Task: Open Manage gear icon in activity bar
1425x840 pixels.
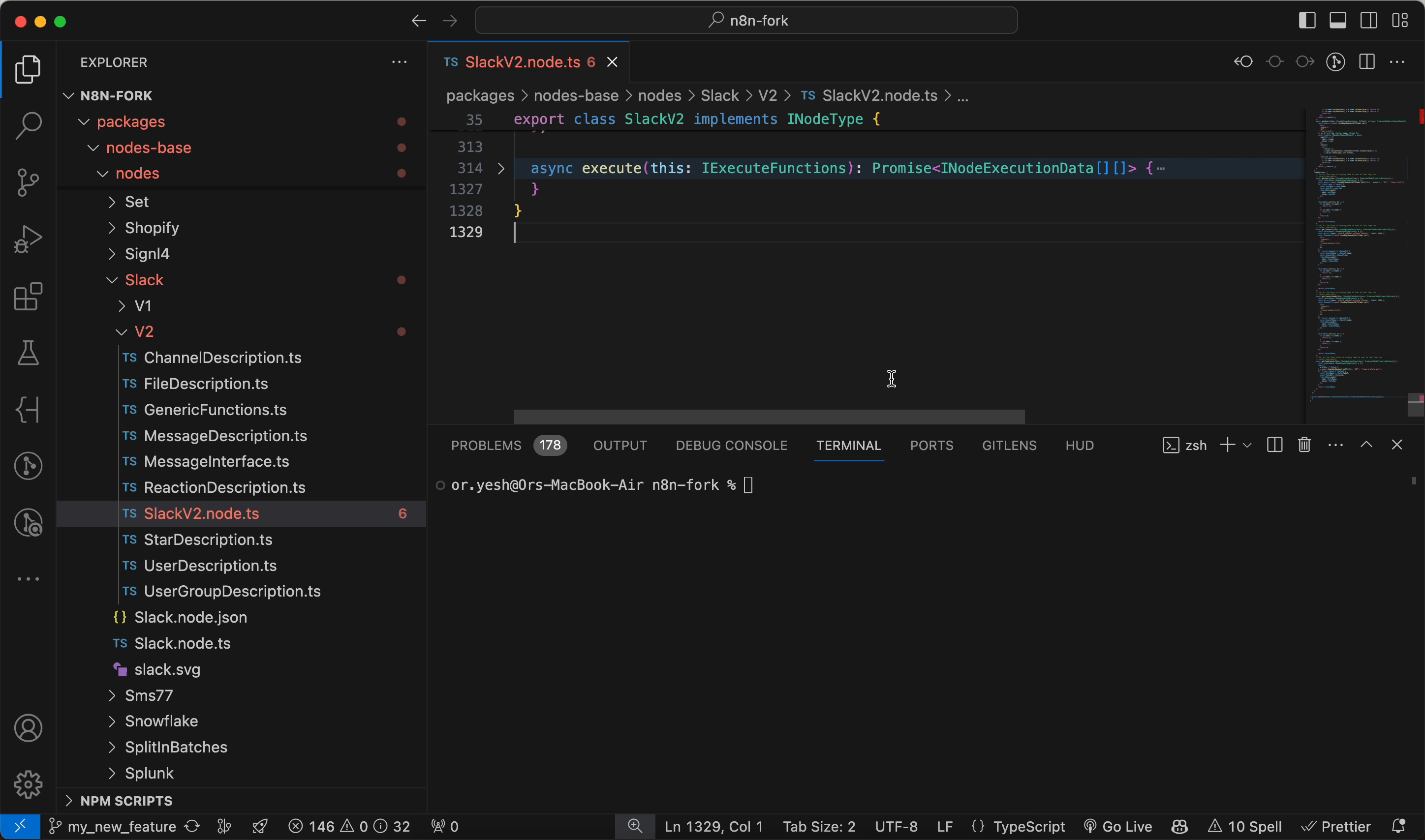Action: click(28, 784)
